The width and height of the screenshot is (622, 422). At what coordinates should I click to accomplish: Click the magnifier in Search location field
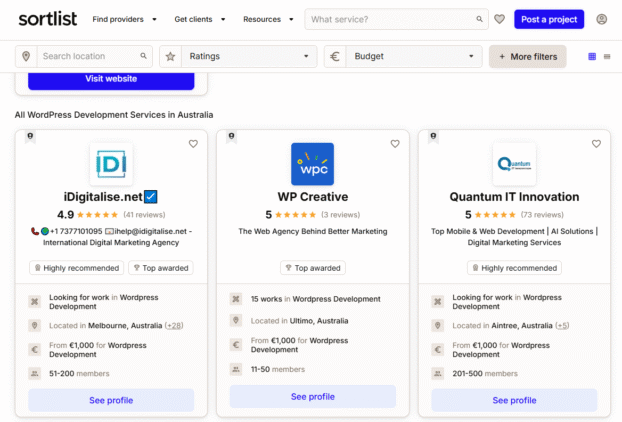144,56
